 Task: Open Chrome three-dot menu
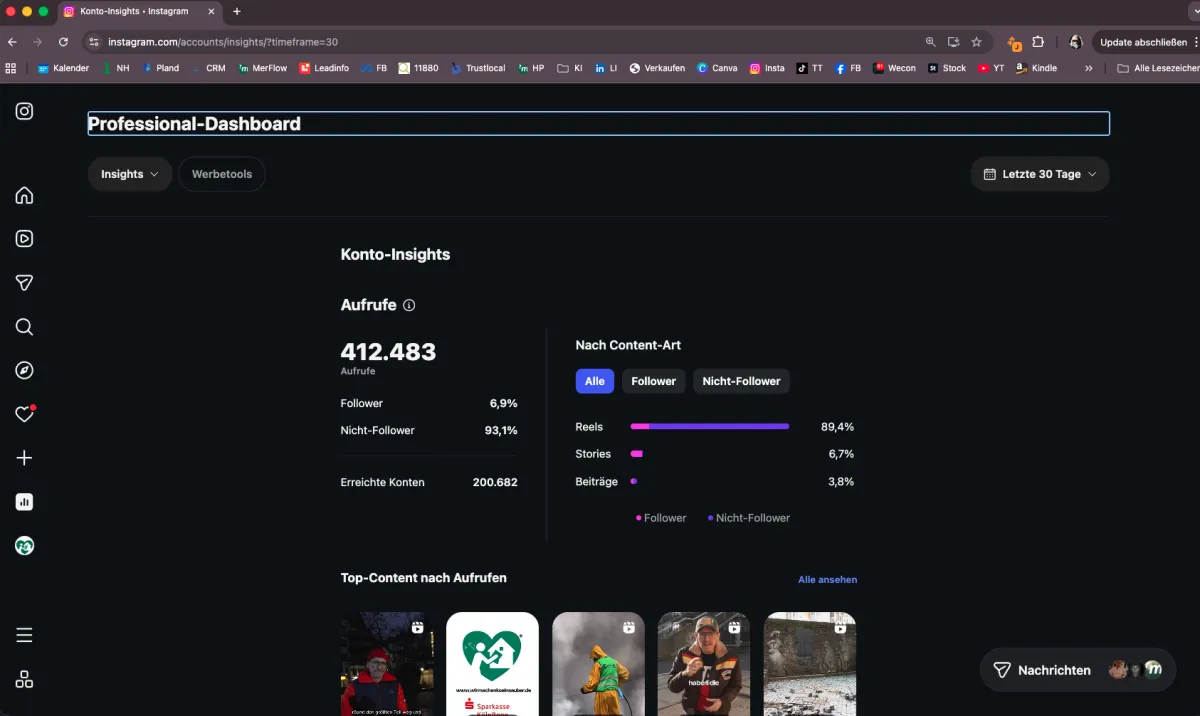1195,42
